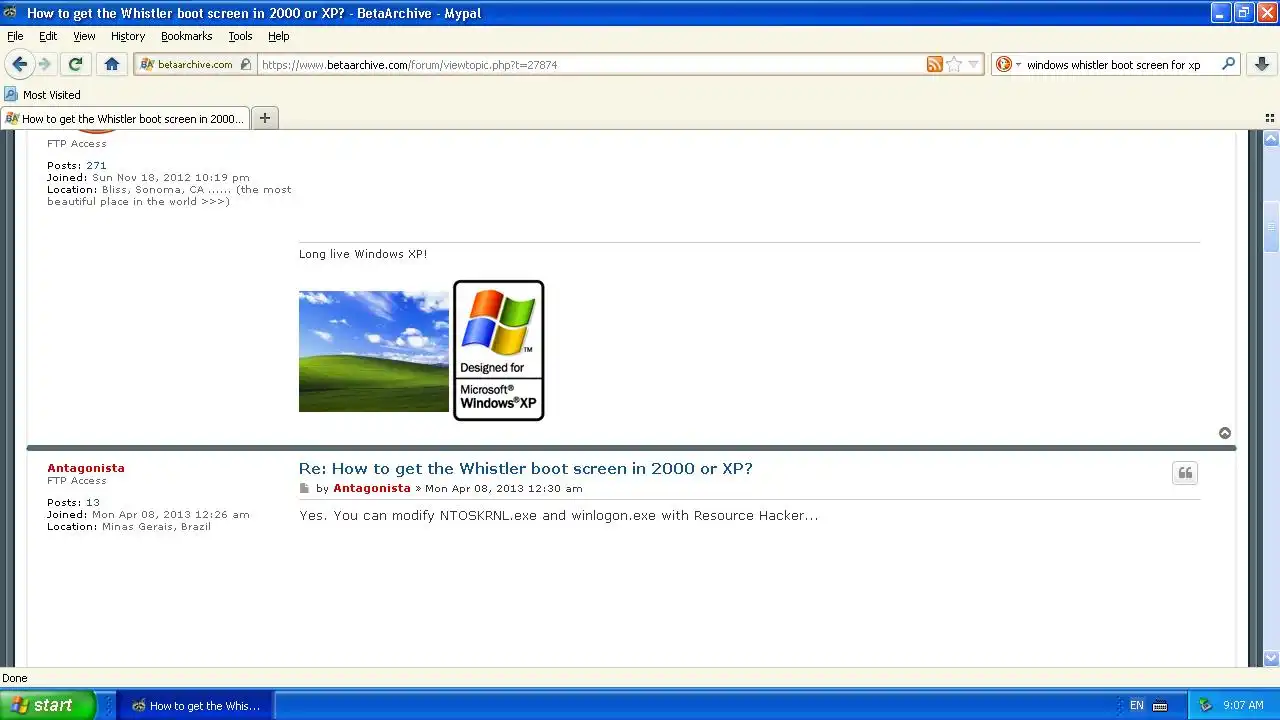The height and width of the screenshot is (720, 1280).
Task: Click the Forward navigation arrow
Action: 44,64
